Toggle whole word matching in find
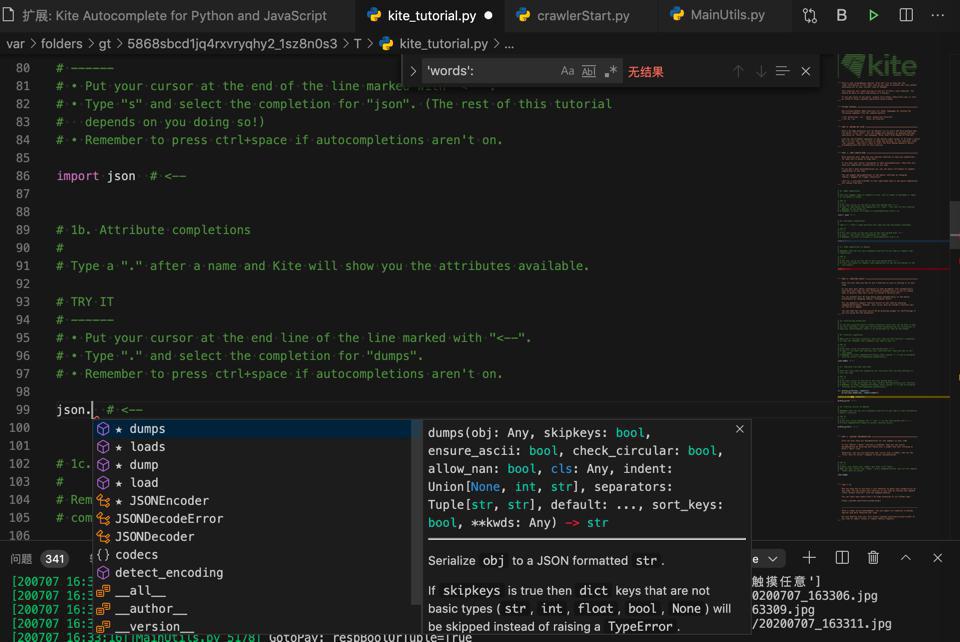Viewport: 960px width, 642px height. click(x=589, y=71)
